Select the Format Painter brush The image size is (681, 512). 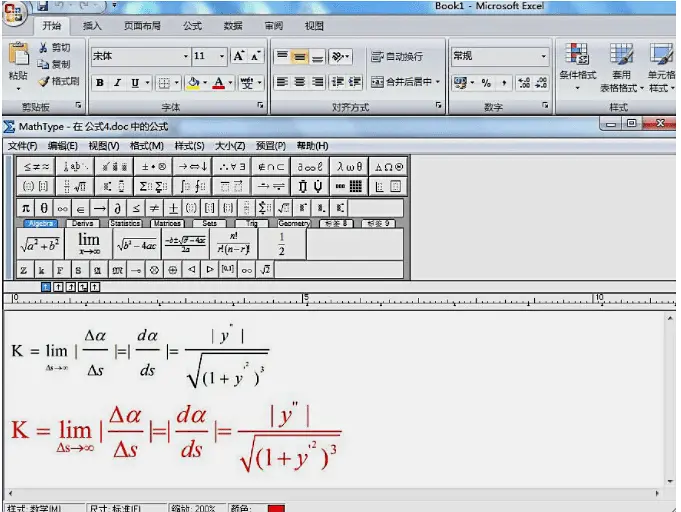pos(44,81)
